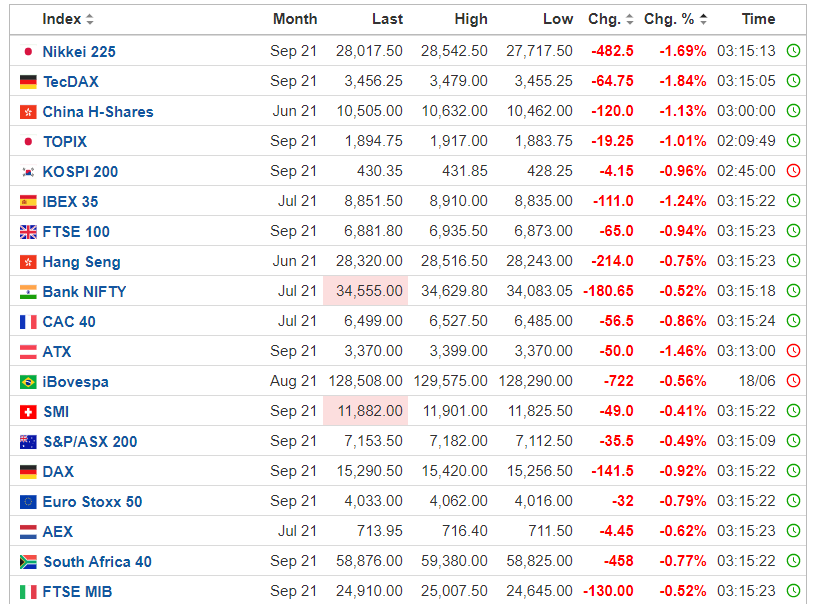Click the South Korea flag beside KOSPI 200
818x604 pixels.
28,172
